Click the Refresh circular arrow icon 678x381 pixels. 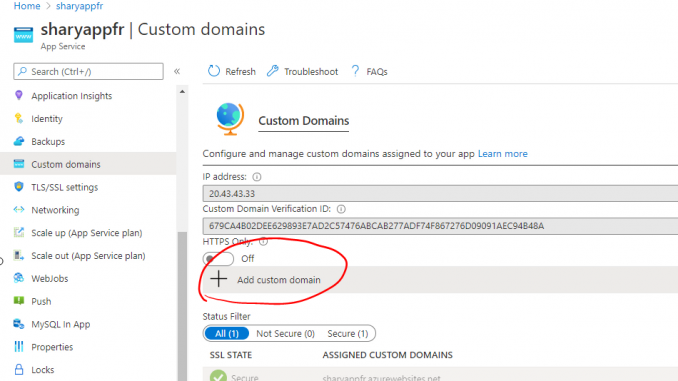coord(214,71)
